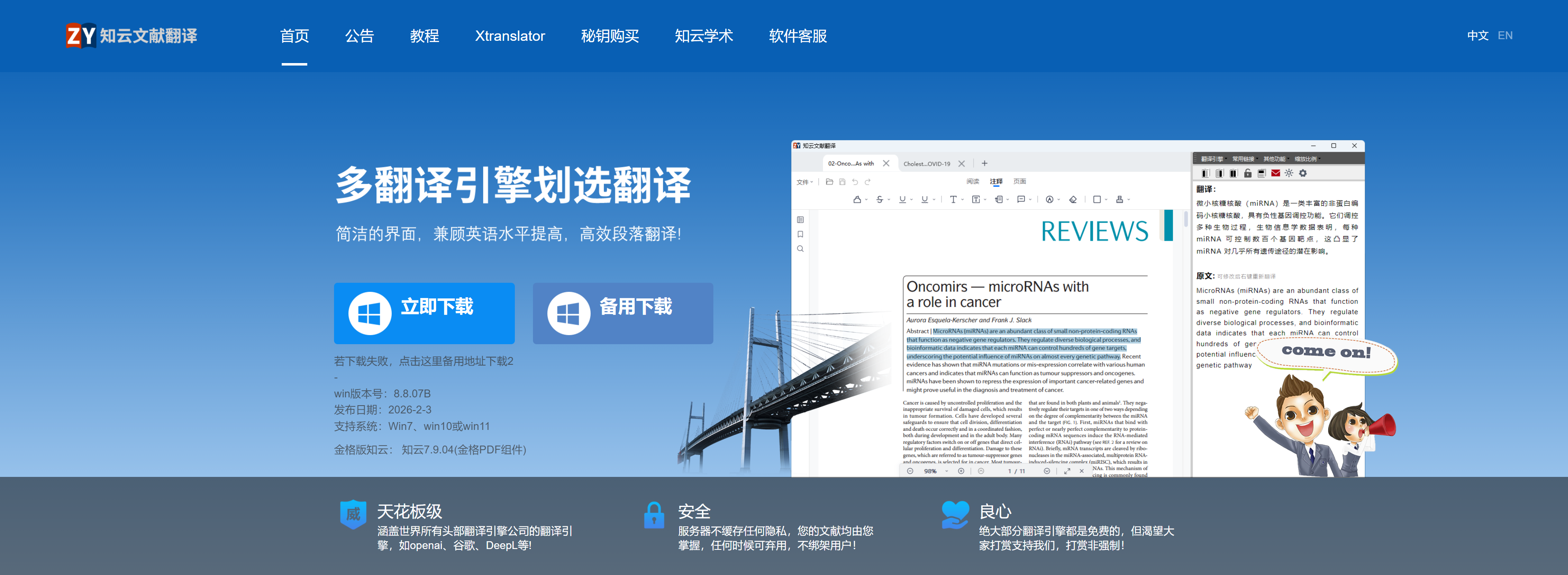Select the strikethrough annotation tool

coord(880,200)
